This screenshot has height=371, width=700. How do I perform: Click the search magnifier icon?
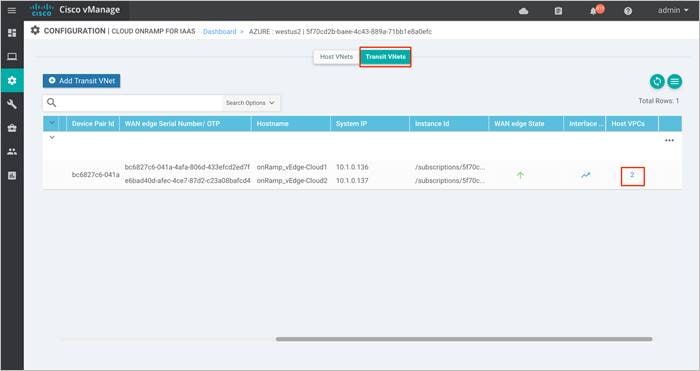coord(52,103)
